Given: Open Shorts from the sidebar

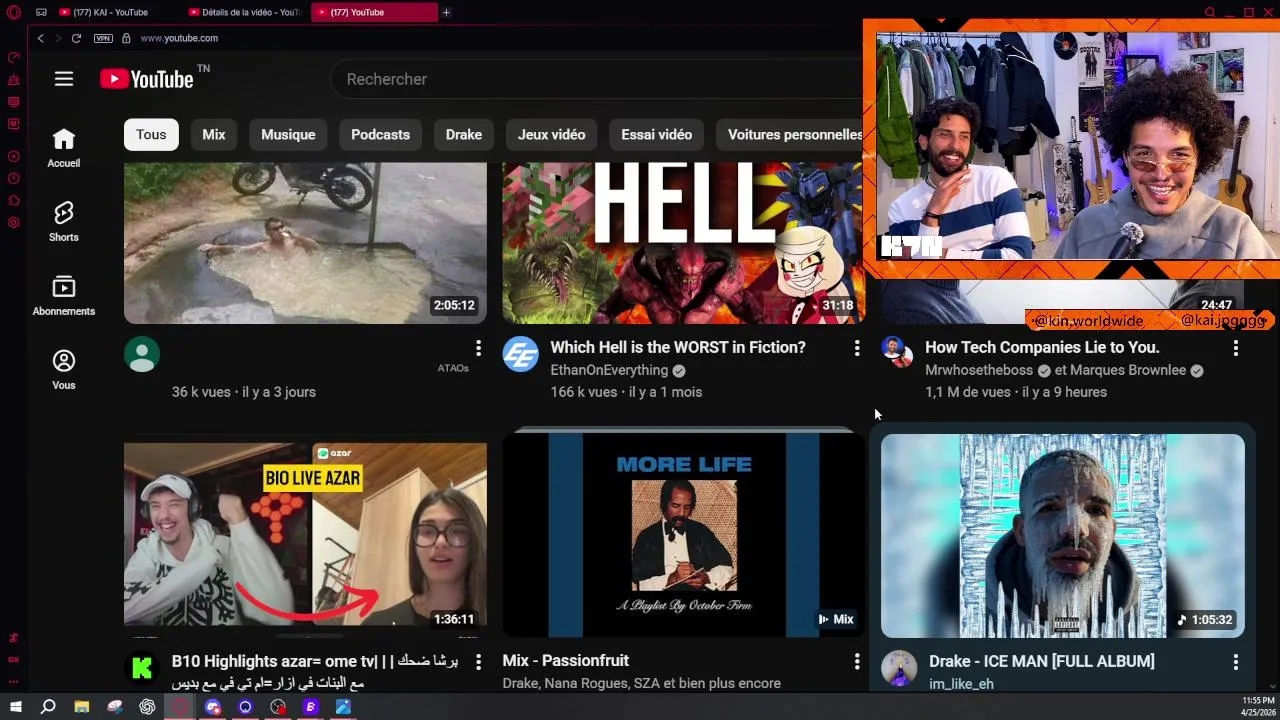Looking at the screenshot, I should [64, 222].
